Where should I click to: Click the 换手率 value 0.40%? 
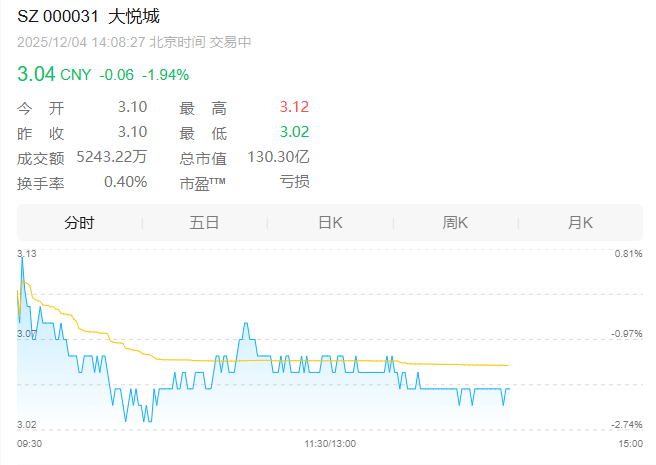click(x=126, y=182)
